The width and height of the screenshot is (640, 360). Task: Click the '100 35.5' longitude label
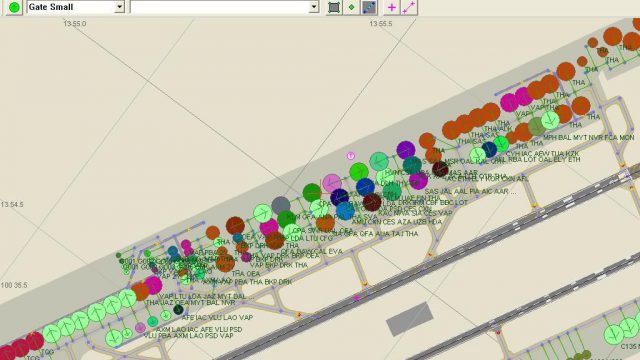click(x=14, y=285)
